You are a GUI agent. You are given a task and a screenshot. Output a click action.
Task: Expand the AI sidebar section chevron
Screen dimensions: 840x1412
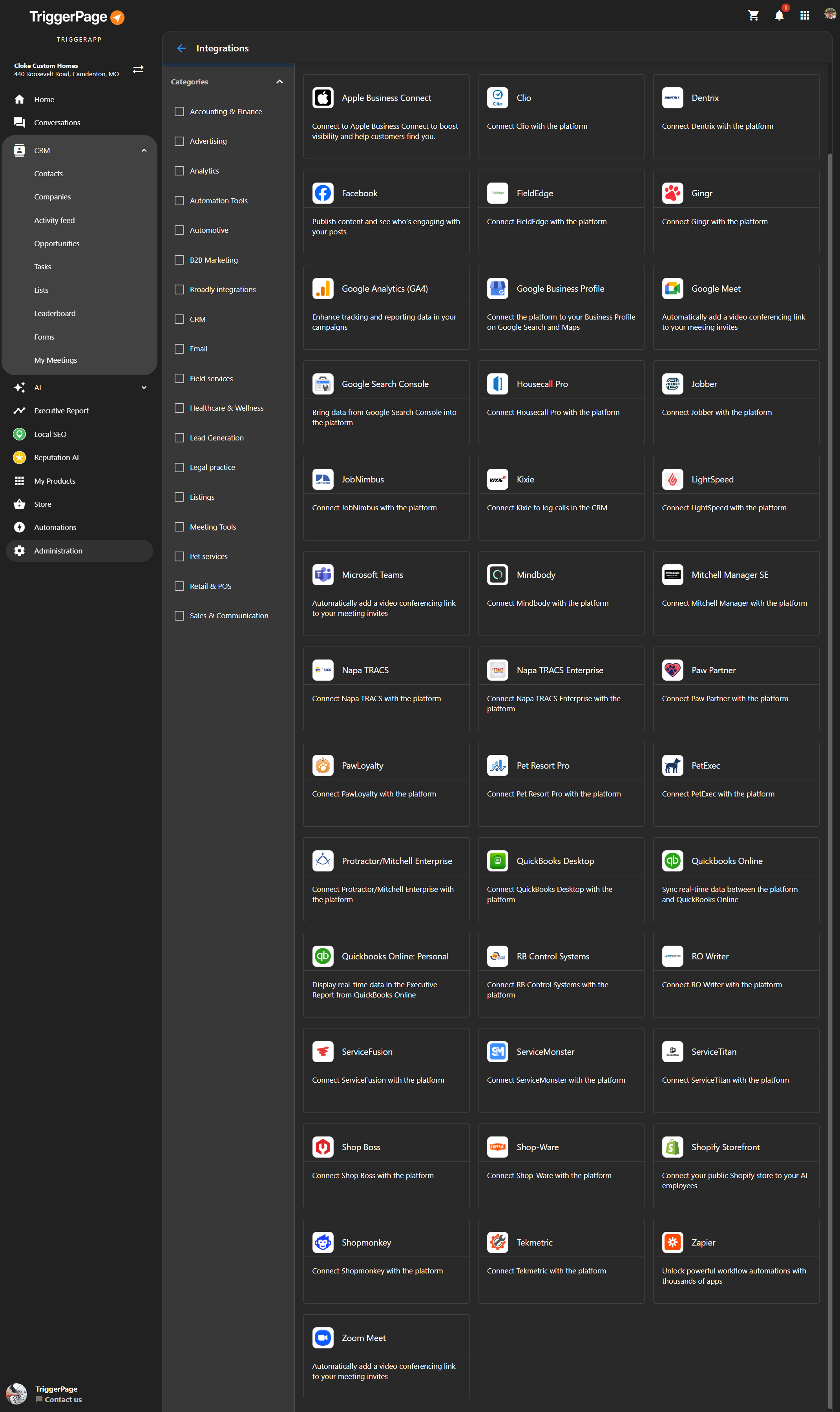tap(144, 388)
